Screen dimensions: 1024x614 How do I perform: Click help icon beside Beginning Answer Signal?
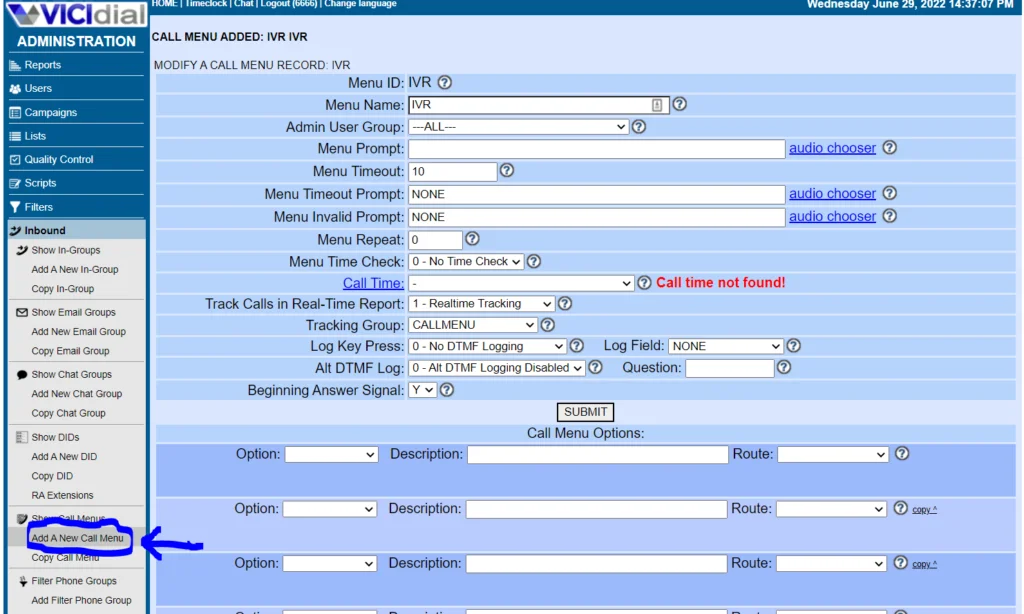pyautogui.click(x=447, y=390)
